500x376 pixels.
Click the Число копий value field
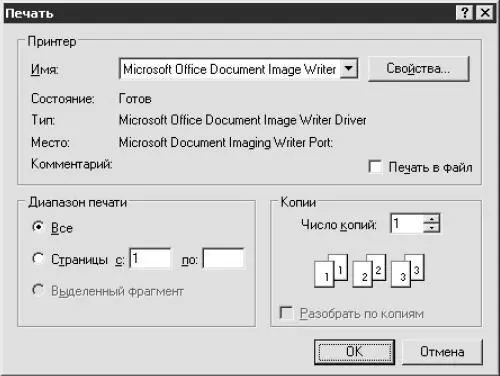tap(407, 223)
